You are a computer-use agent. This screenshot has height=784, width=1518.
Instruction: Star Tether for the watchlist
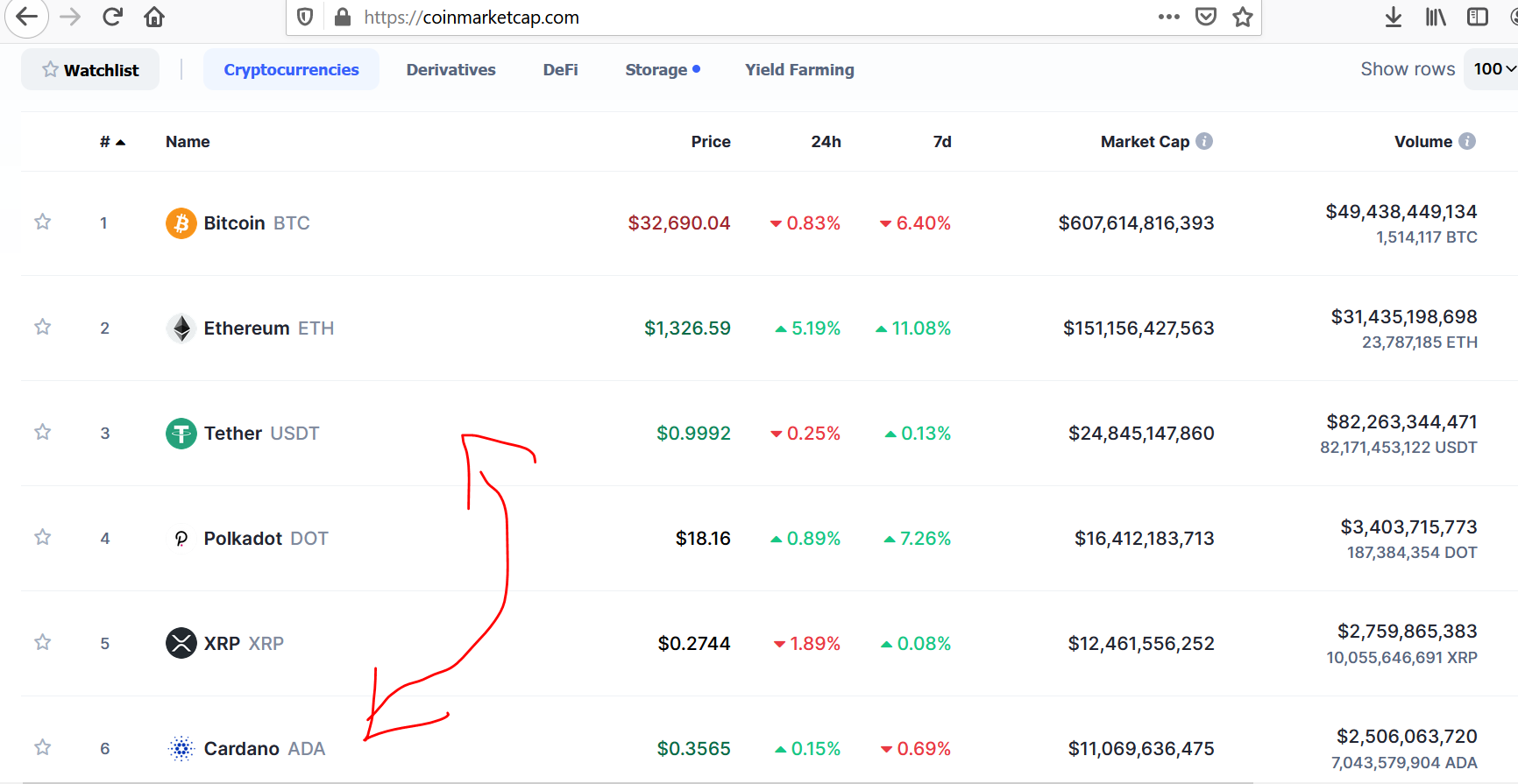(42, 432)
